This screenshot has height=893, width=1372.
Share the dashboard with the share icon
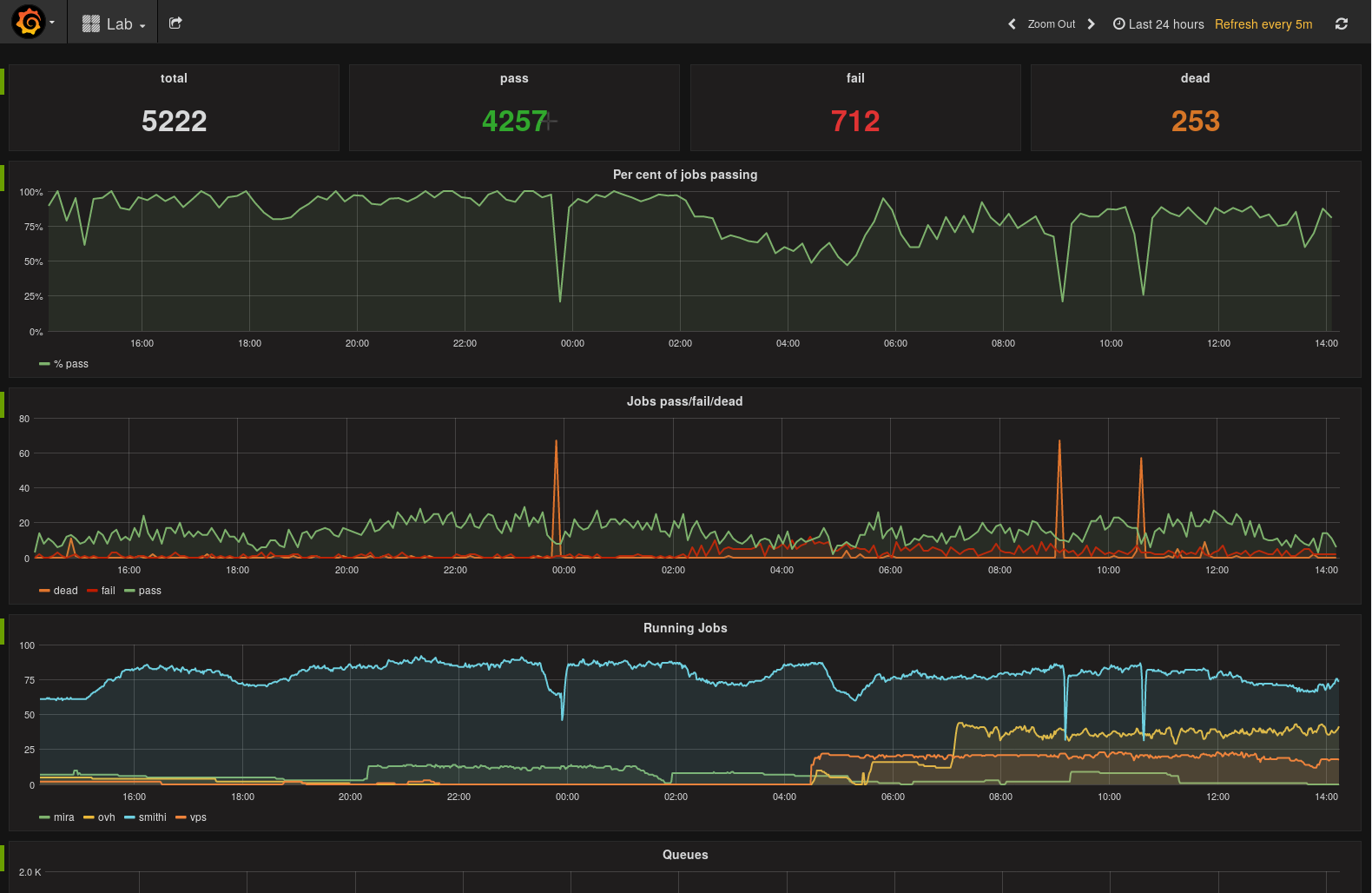tap(175, 23)
